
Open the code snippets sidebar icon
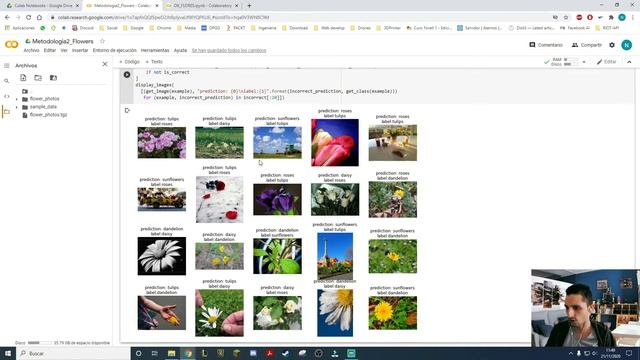click(7, 96)
